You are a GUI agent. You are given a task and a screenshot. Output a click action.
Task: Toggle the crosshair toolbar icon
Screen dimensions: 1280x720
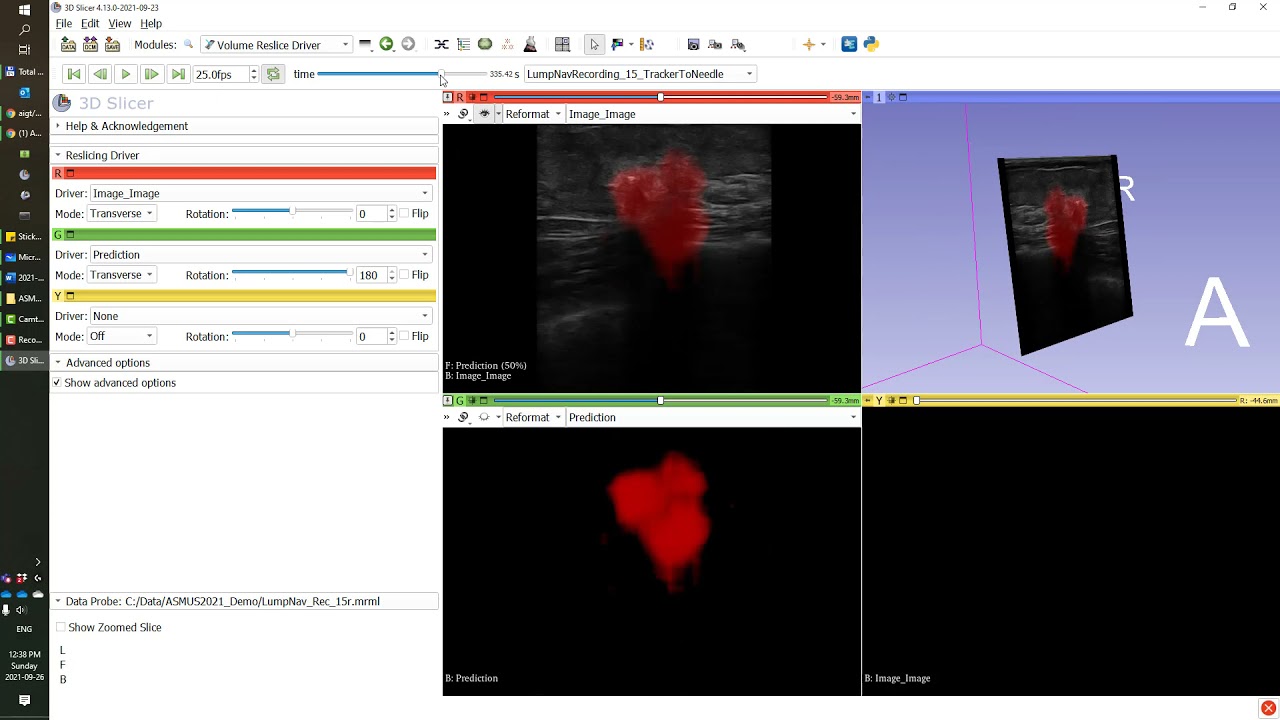click(809, 44)
